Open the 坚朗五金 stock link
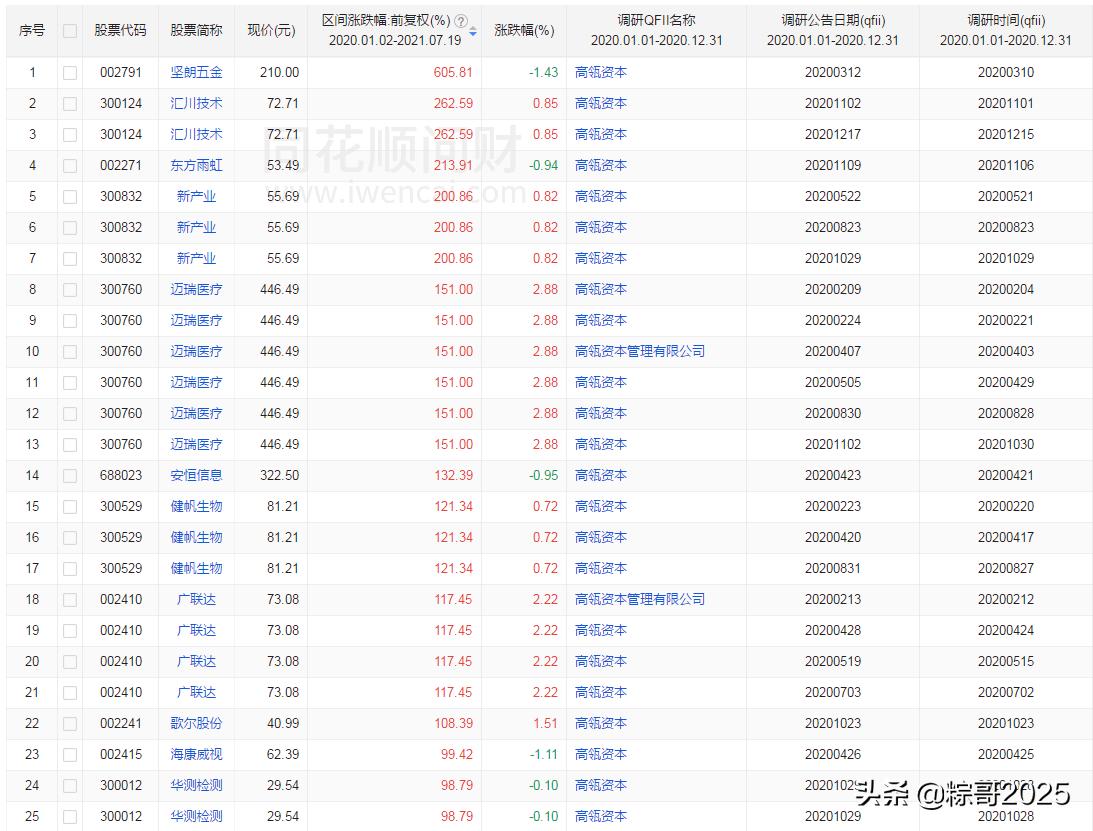Image resolution: width=1093 pixels, height=831 pixels. click(196, 71)
